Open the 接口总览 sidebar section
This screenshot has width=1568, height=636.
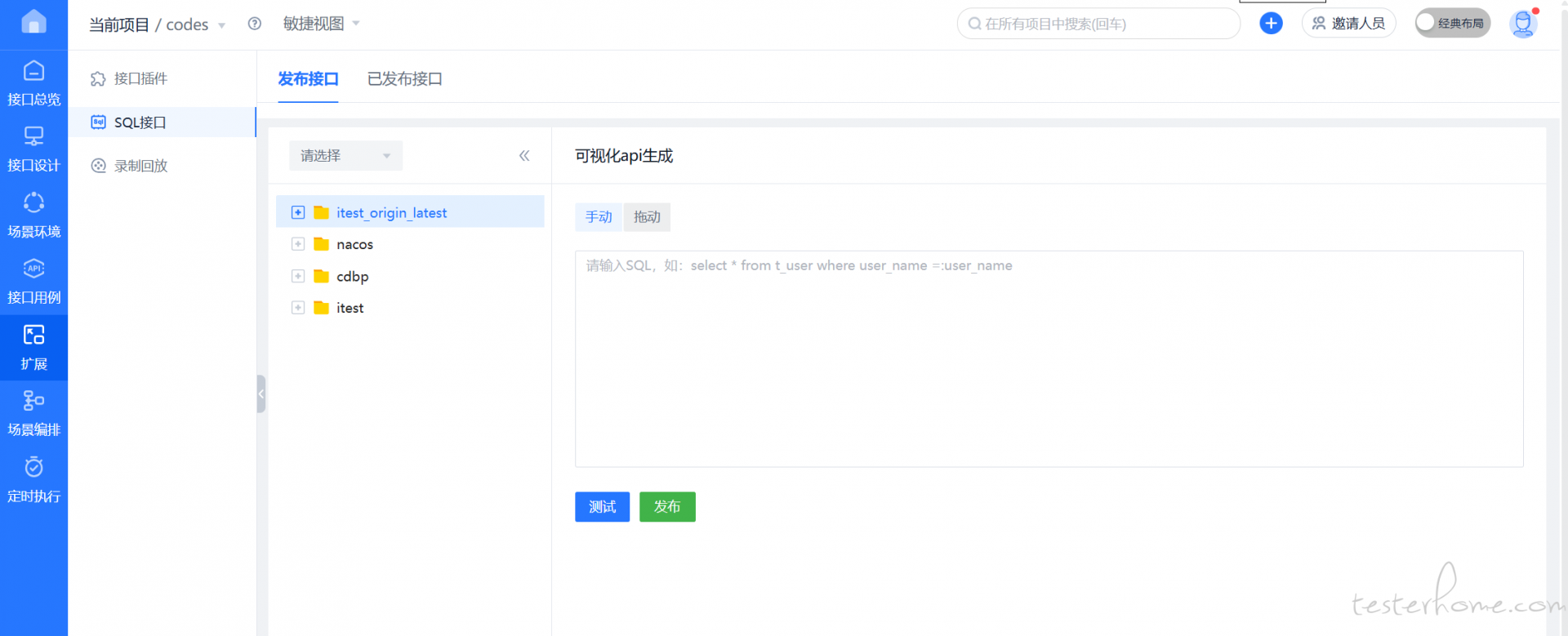[x=33, y=83]
